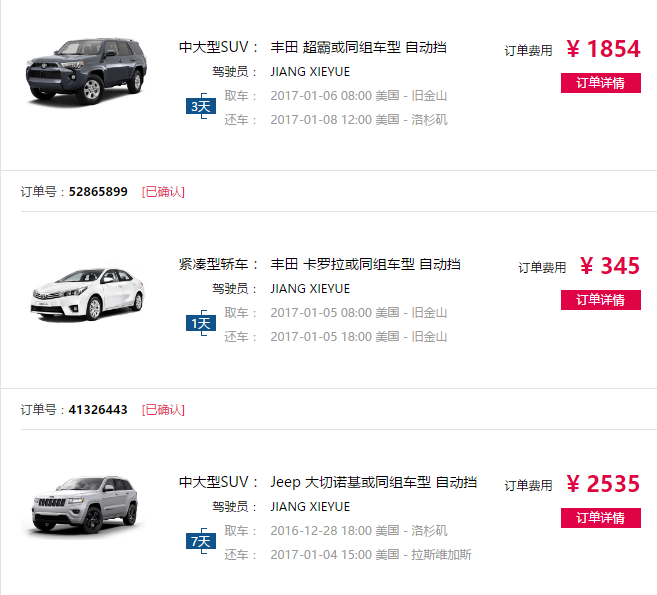Click 已确认 status of order 52865899
Screen dimensions: 657x595
tap(163, 191)
